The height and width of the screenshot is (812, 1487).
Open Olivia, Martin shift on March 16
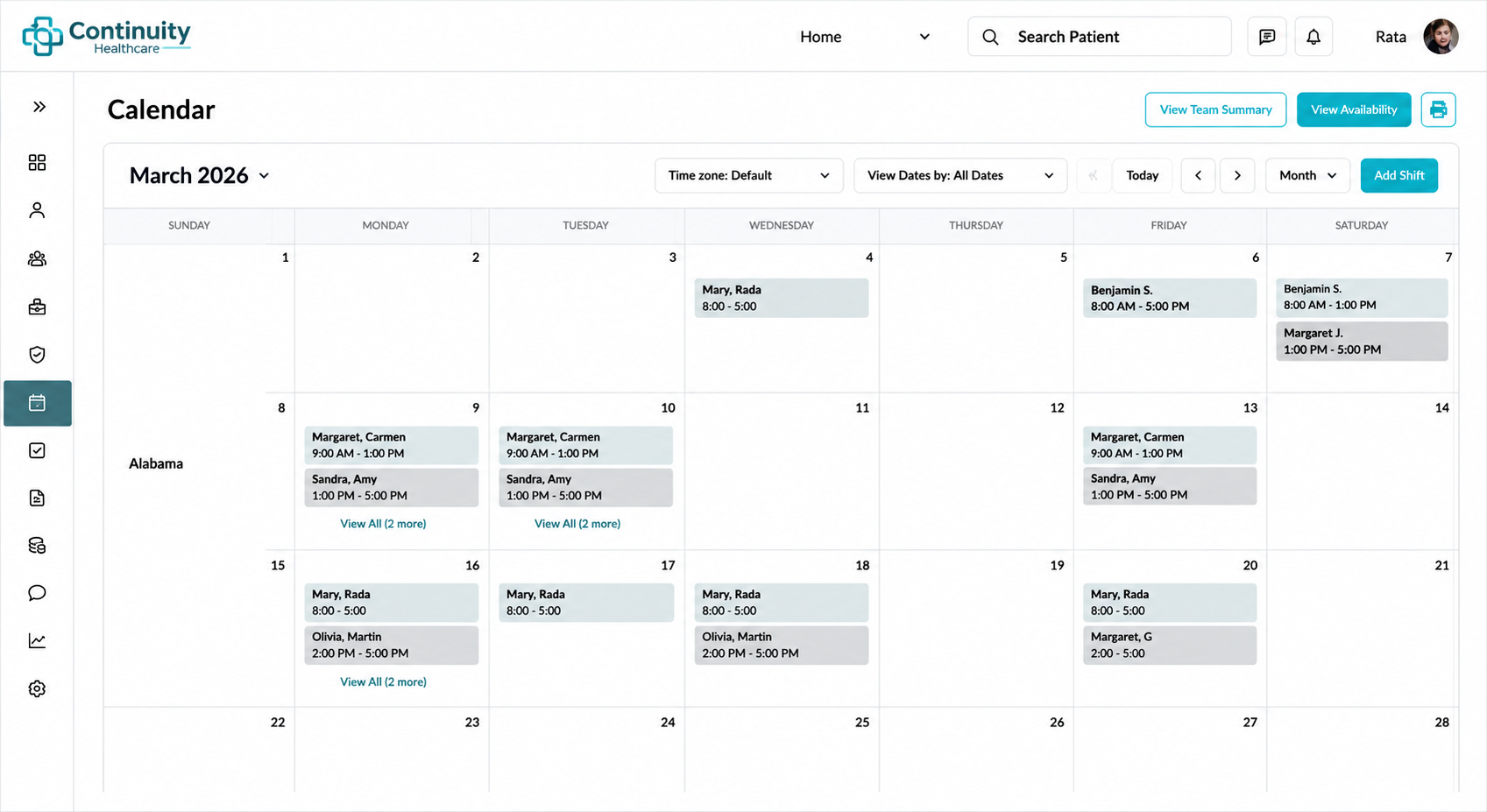(x=391, y=645)
